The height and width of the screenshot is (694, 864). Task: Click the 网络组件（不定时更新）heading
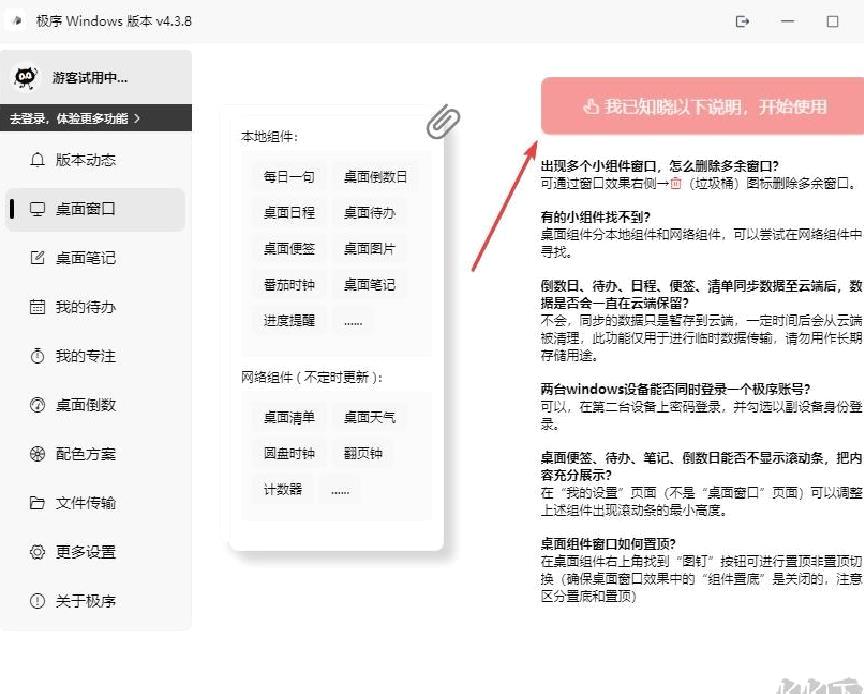coord(312,377)
